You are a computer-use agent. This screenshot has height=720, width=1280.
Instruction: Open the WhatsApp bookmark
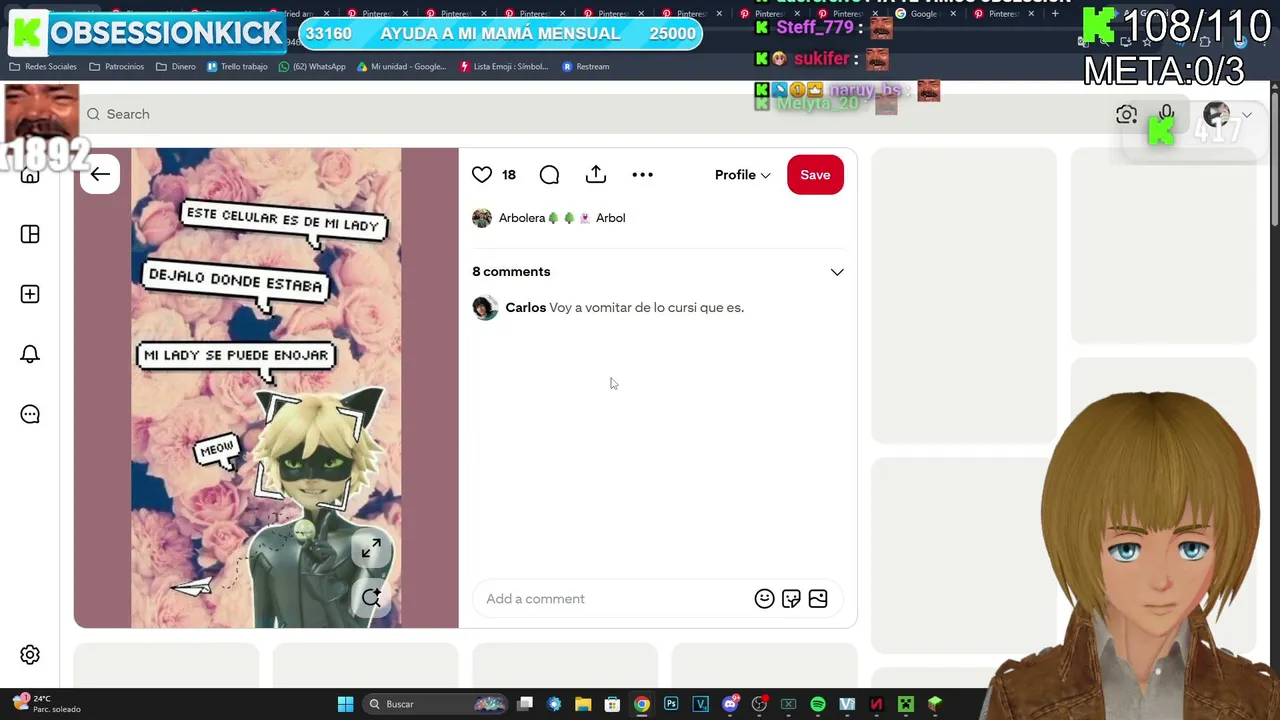[x=312, y=67]
